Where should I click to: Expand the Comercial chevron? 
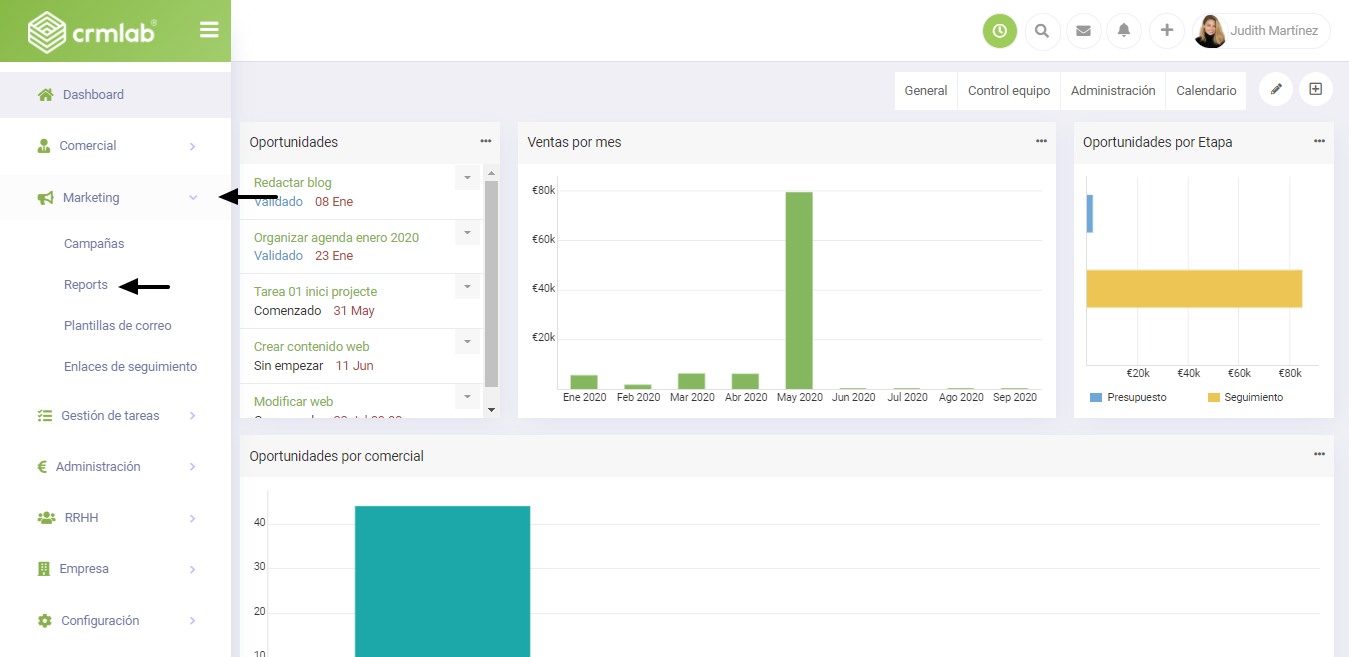(192, 147)
